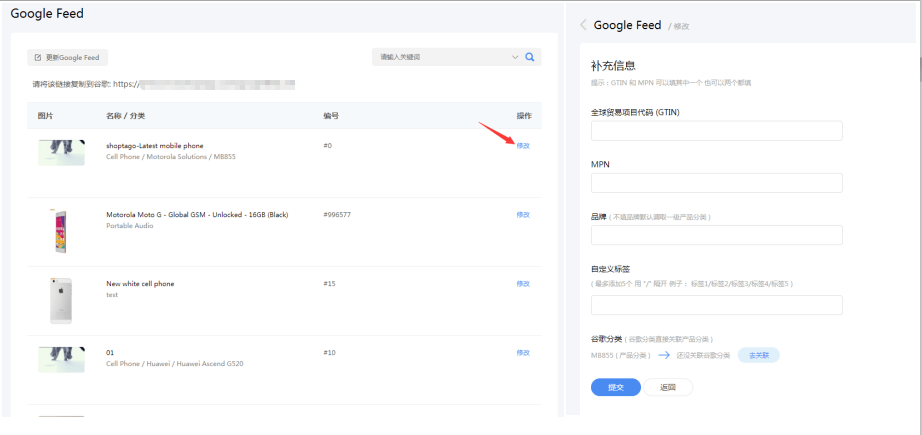Open the thumbnail for product 01
Image resolution: width=922 pixels, height=435 pixels.
(x=61, y=360)
